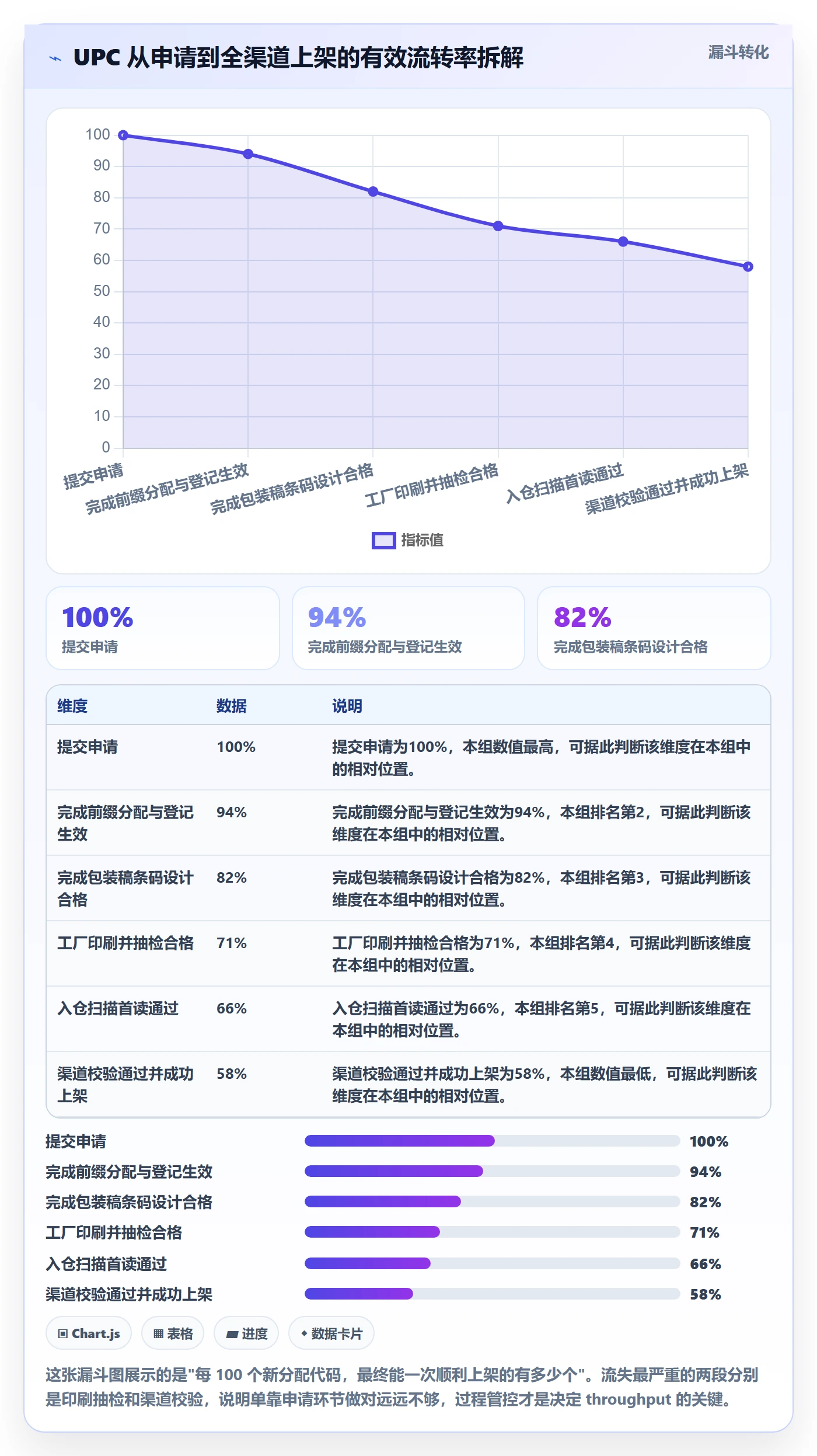The width and height of the screenshot is (817, 1456).
Task: Click the 进度 tag chip
Action: (246, 1333)
